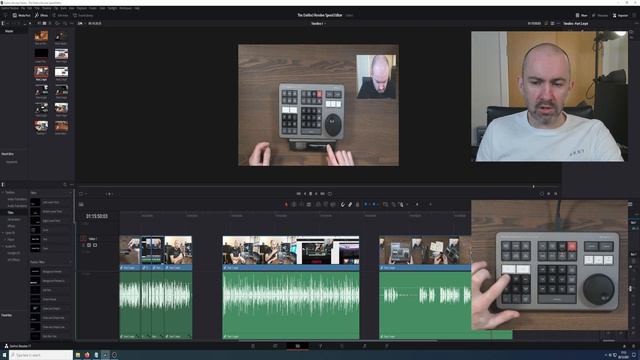The width and height of the screenshot is (640, 360).
Task: Select the Trim Edit Mode tool
Action: tap(293, 204)
